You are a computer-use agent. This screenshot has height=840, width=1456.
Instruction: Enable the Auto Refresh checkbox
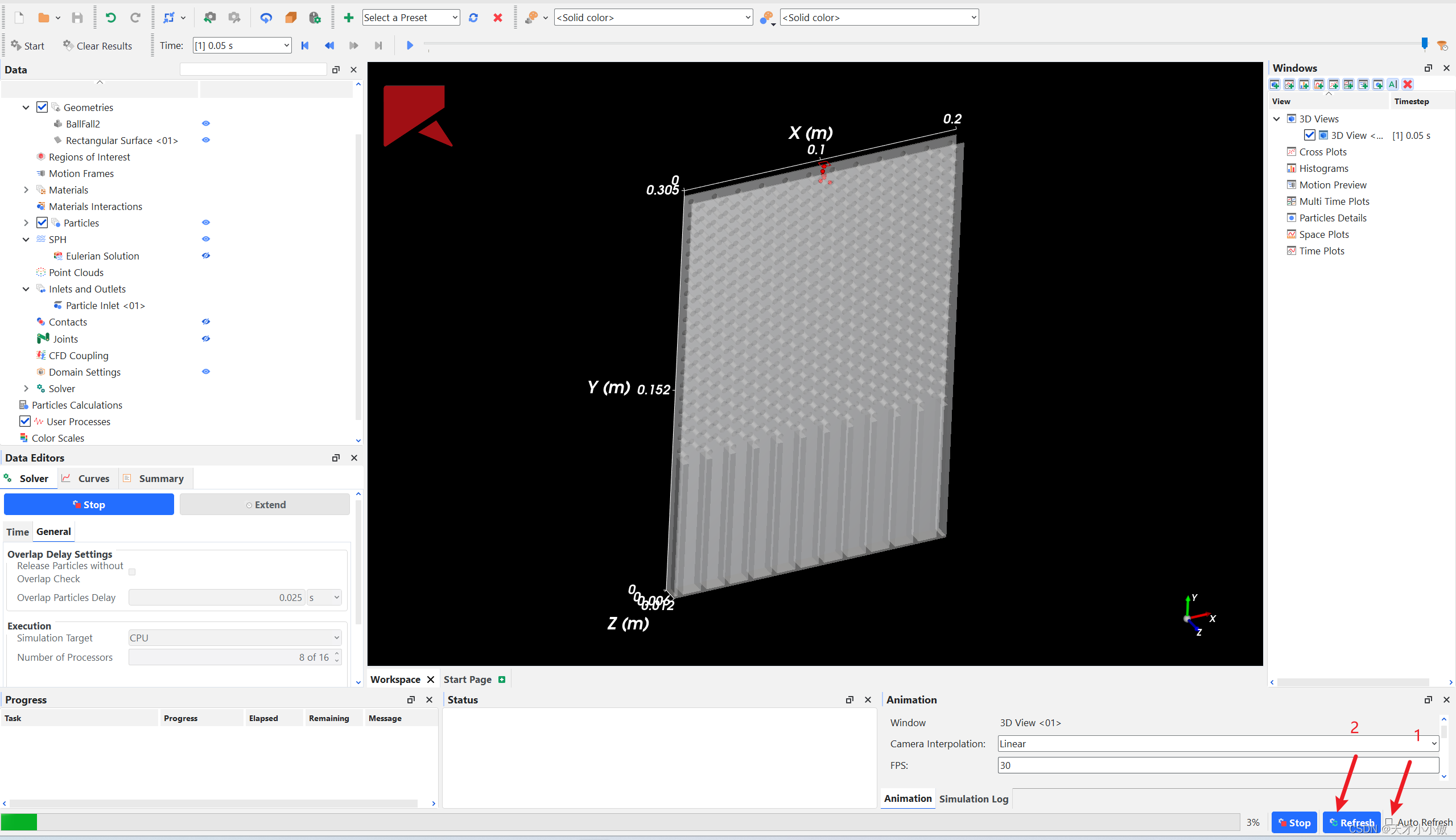[1389, 822]
